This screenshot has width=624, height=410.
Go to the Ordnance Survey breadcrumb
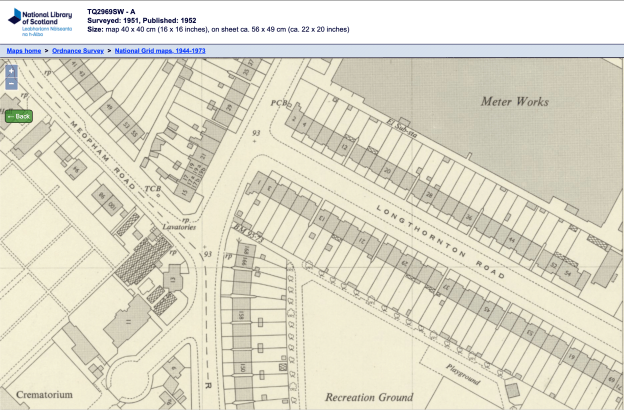(80, 49)
